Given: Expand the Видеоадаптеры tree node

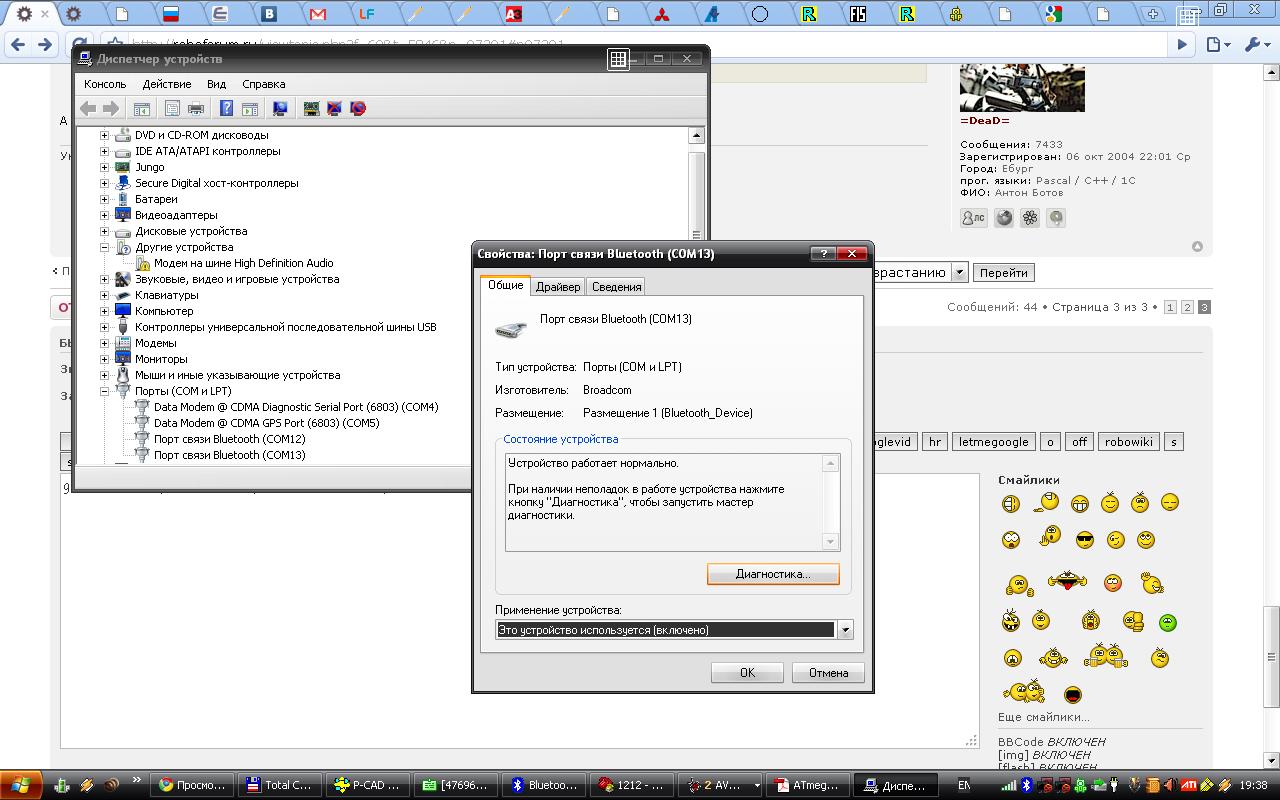Looking at the screenshot, I should [x=104, y=215].
